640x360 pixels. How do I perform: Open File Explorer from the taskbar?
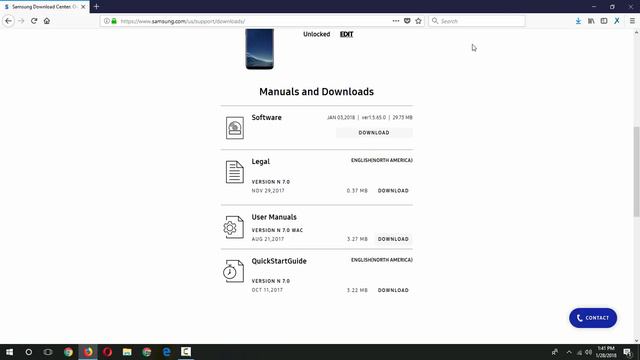(x=127, y=352)
